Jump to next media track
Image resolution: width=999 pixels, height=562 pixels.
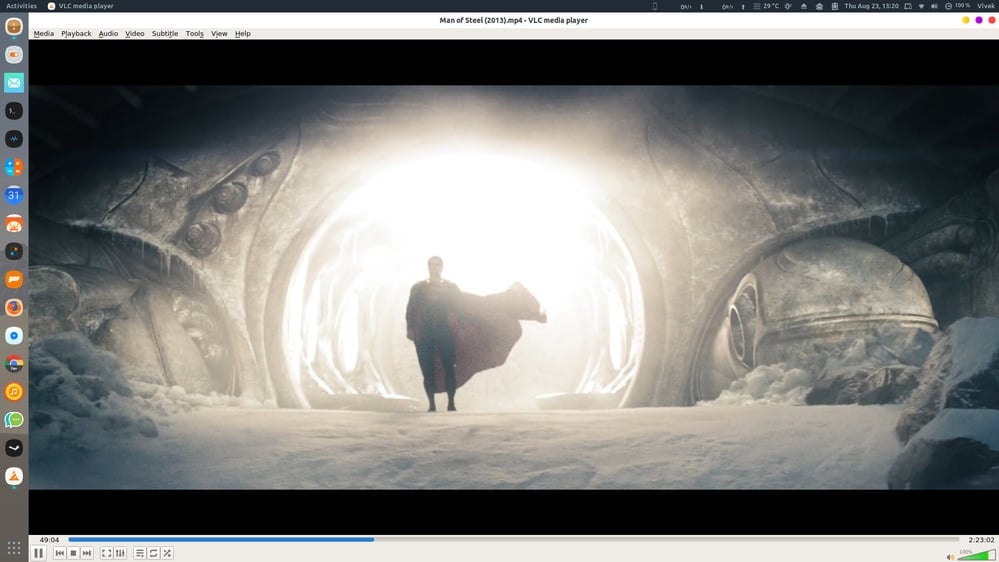point(87,553)
